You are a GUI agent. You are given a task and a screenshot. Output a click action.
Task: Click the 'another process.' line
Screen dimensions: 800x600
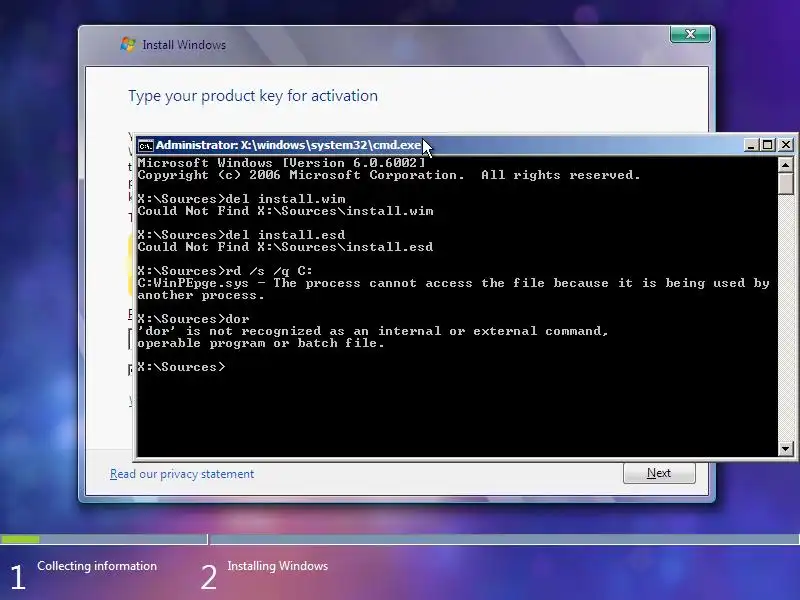pyautogui.click(x=201, y=295)
